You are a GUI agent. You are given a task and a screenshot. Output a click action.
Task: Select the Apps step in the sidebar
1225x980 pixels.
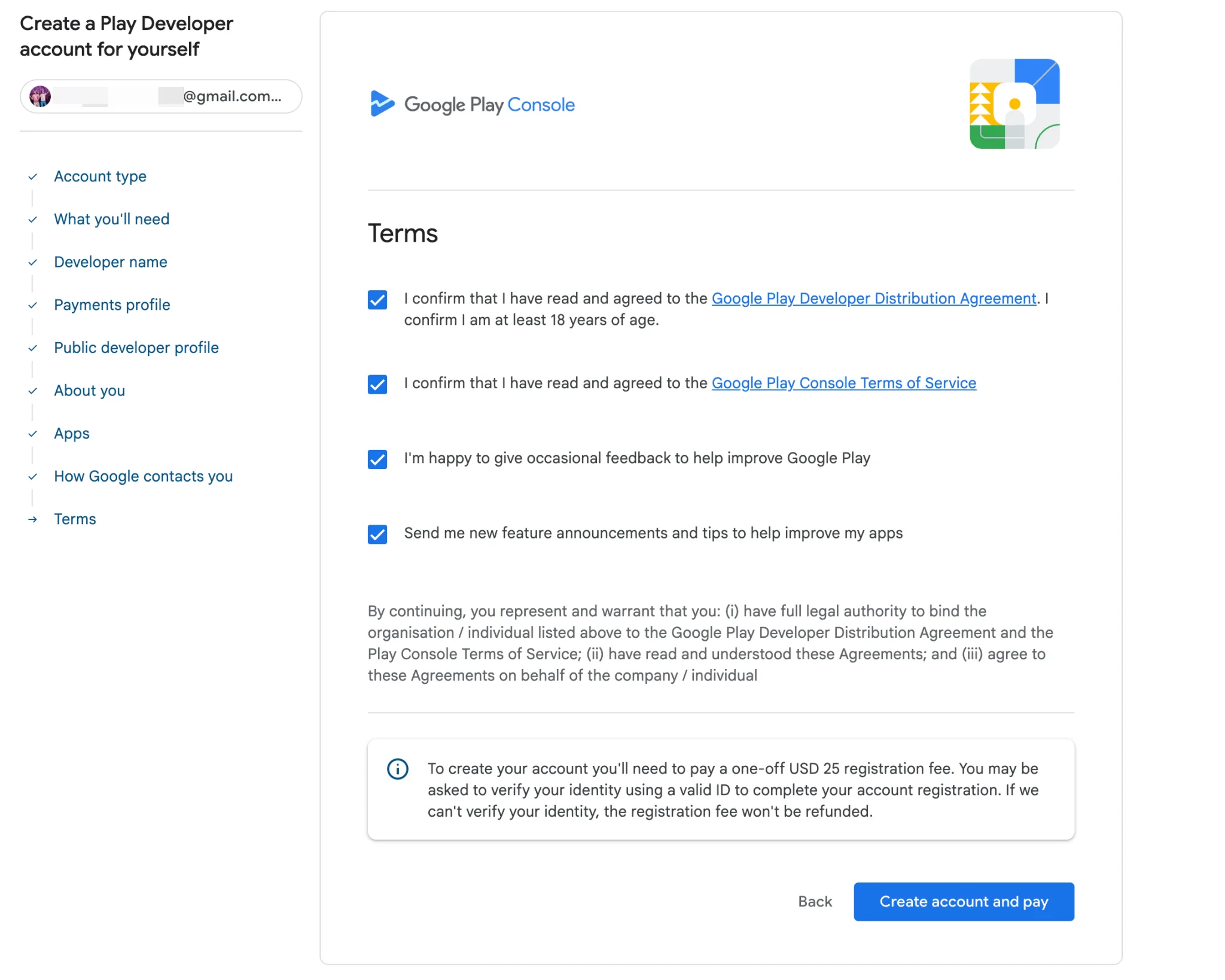click(71, 434)
